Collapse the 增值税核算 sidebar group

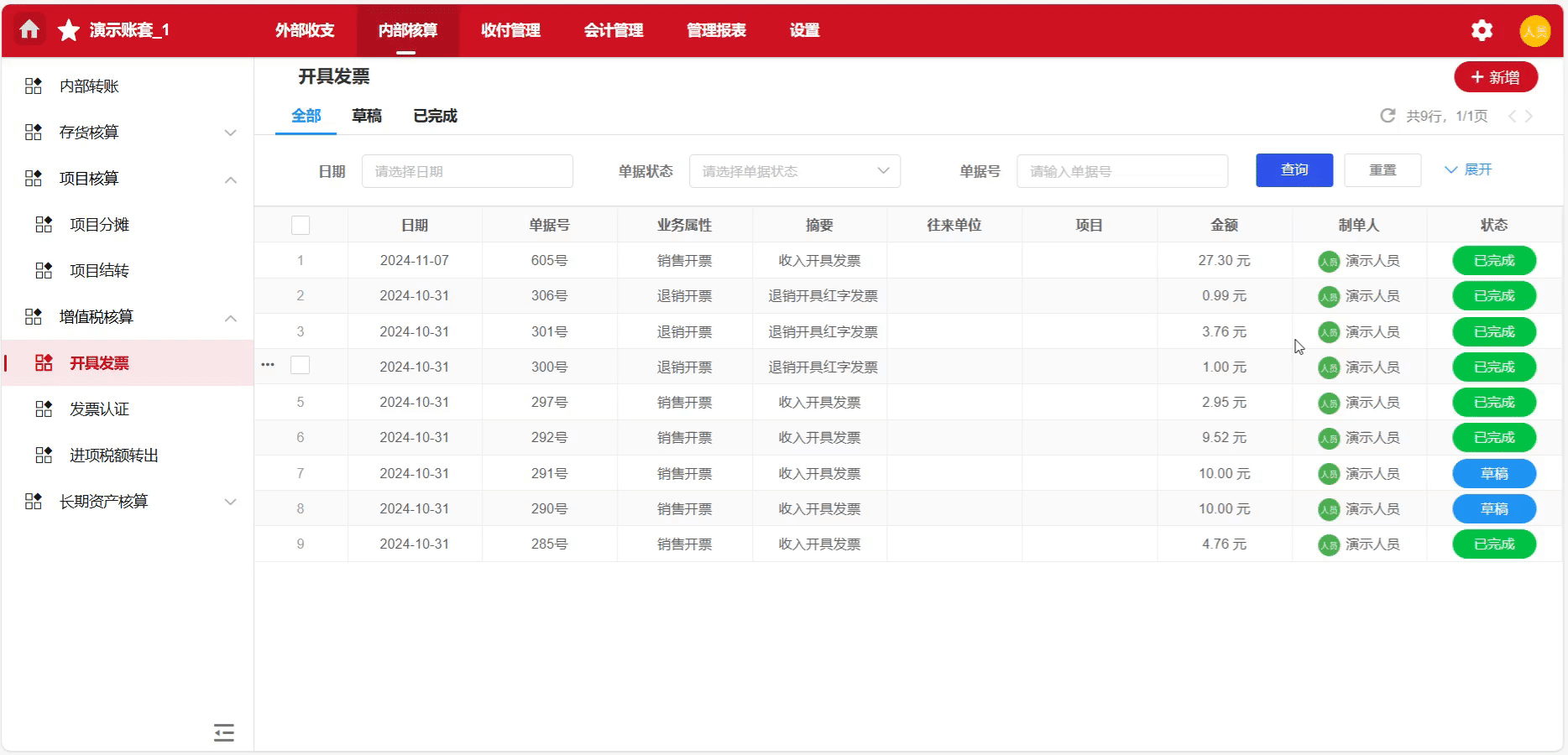[230, 318]
